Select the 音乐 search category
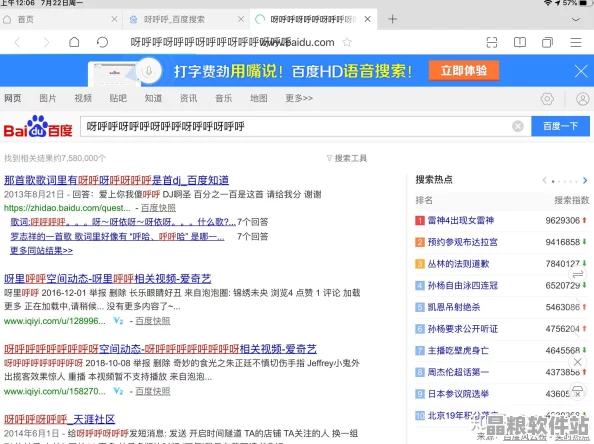594x444 pixels. pyautogui.click(x=224, y=98)
